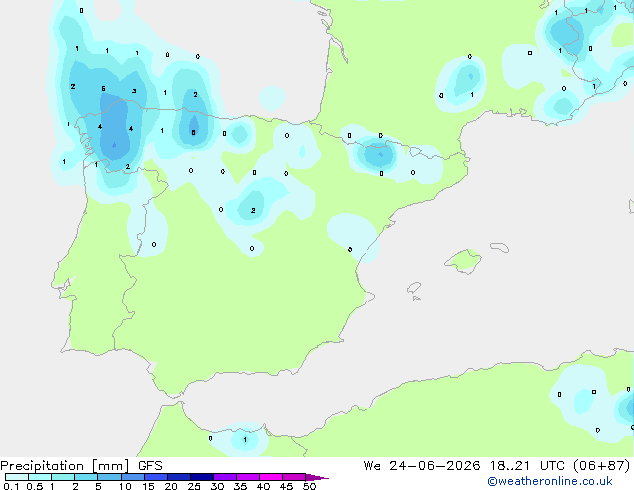Click the 'GFS' model label
The height and width of the screenshot is (490, 634).
pos(150,466)
